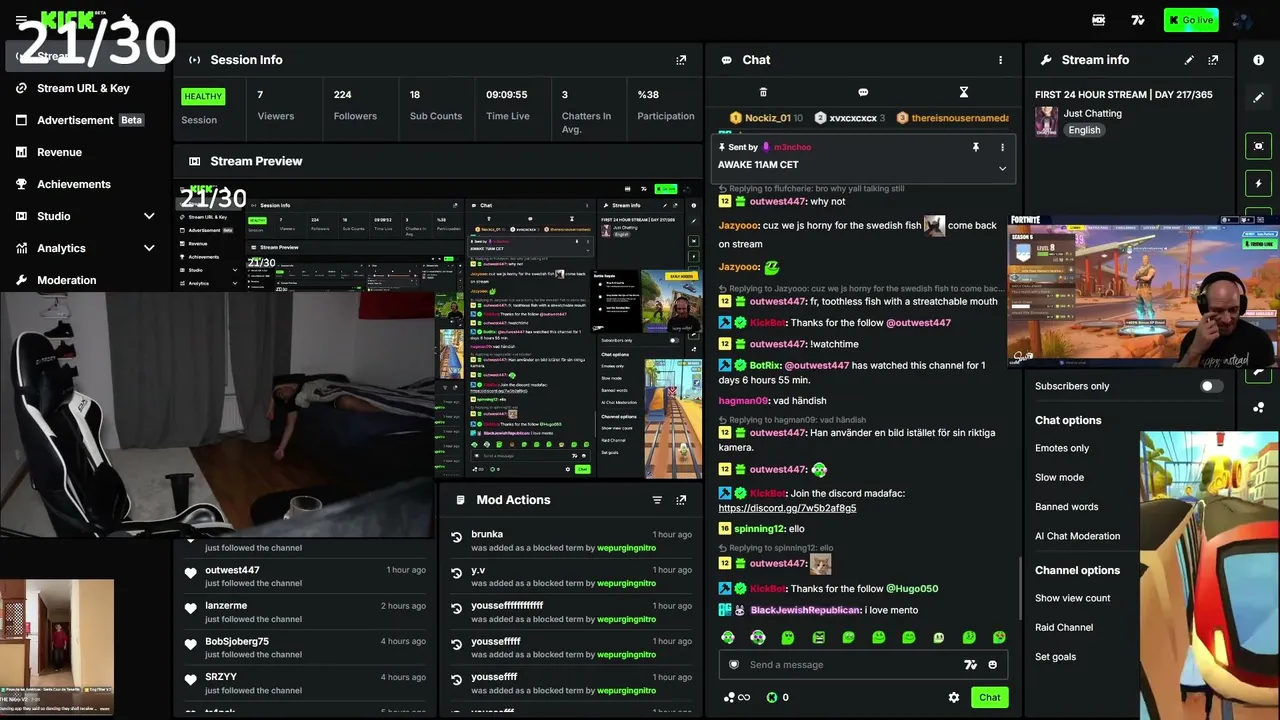Viewport: 1280px width, 720px height.
Task: Click the English language tag
Action: (1084, 130)
